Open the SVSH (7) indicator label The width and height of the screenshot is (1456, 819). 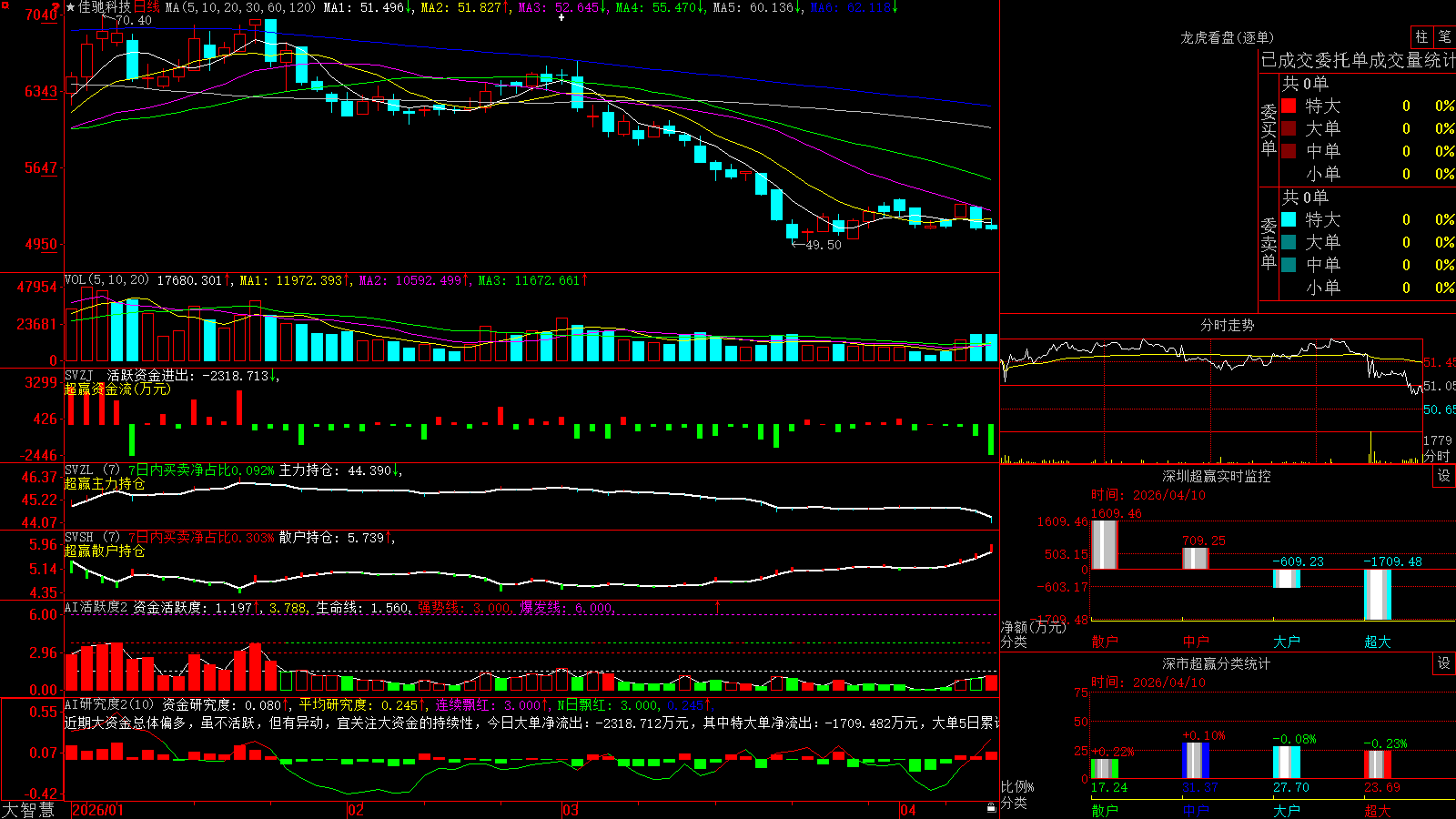click(x=92, y=538)
